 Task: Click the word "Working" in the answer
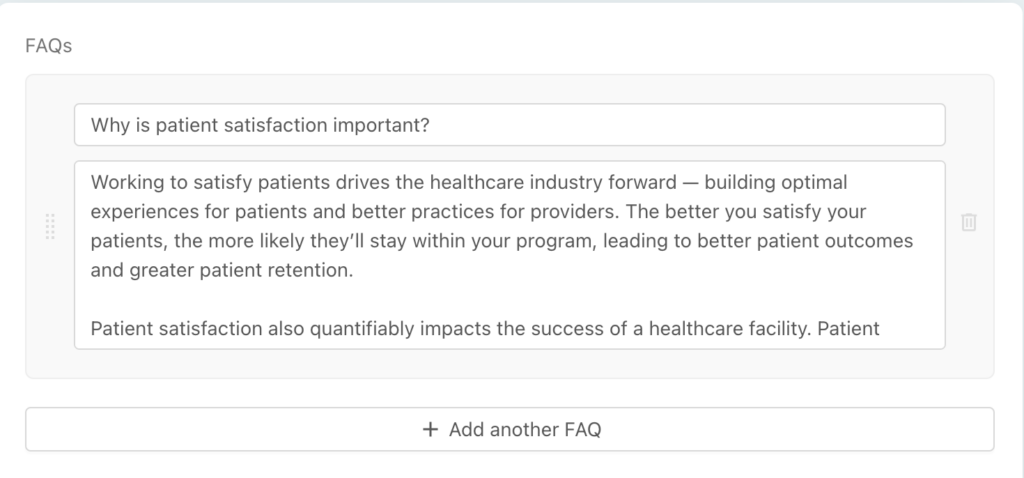point(121,184)
